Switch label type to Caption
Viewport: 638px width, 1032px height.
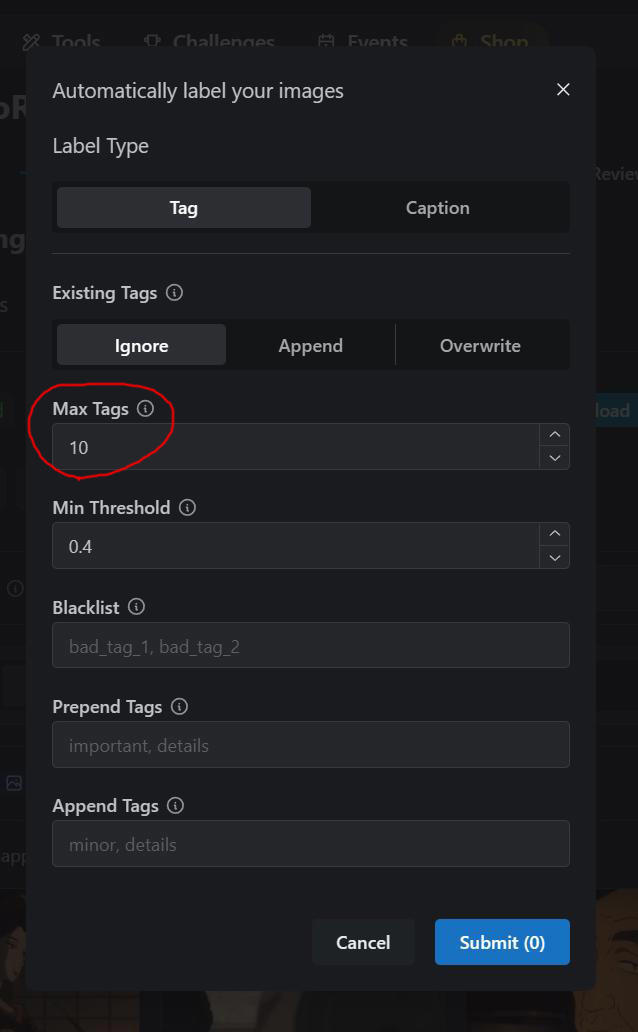pyautogui.click(x=438, y=208)
